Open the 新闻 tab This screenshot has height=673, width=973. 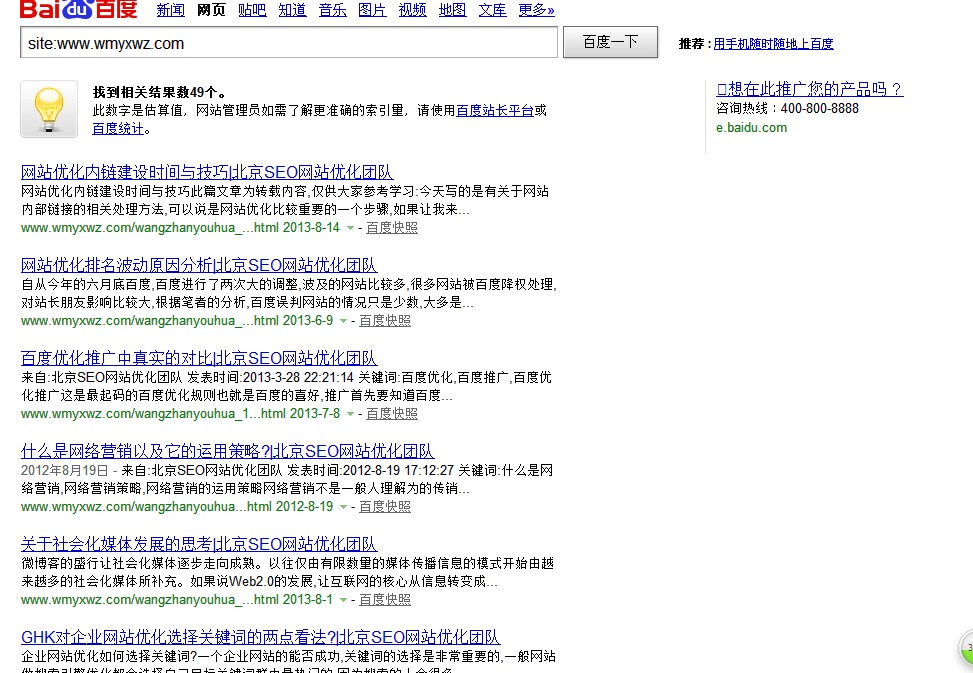[x=170, y=10]
